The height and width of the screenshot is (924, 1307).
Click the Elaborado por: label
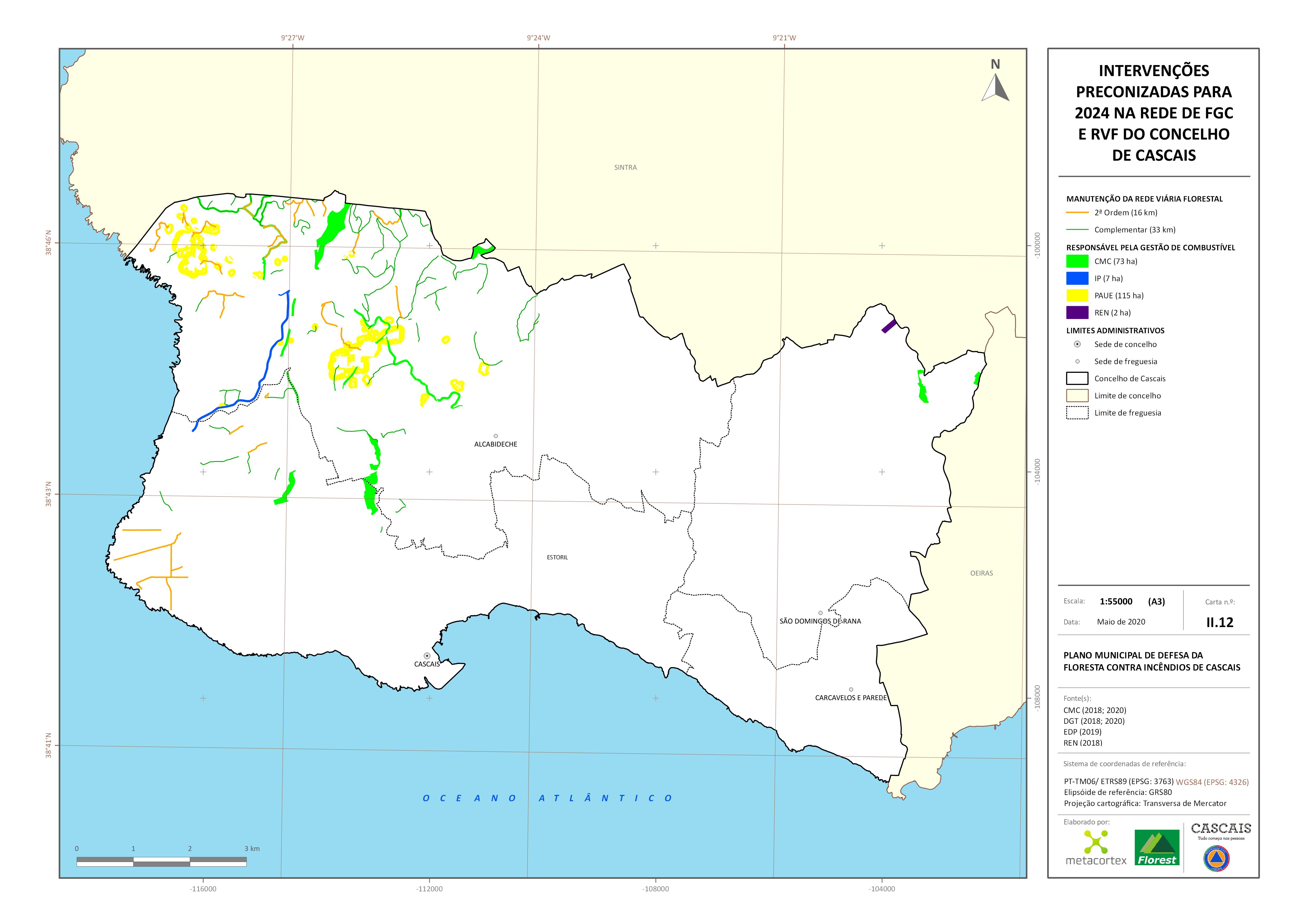[x=1086, y=822]
